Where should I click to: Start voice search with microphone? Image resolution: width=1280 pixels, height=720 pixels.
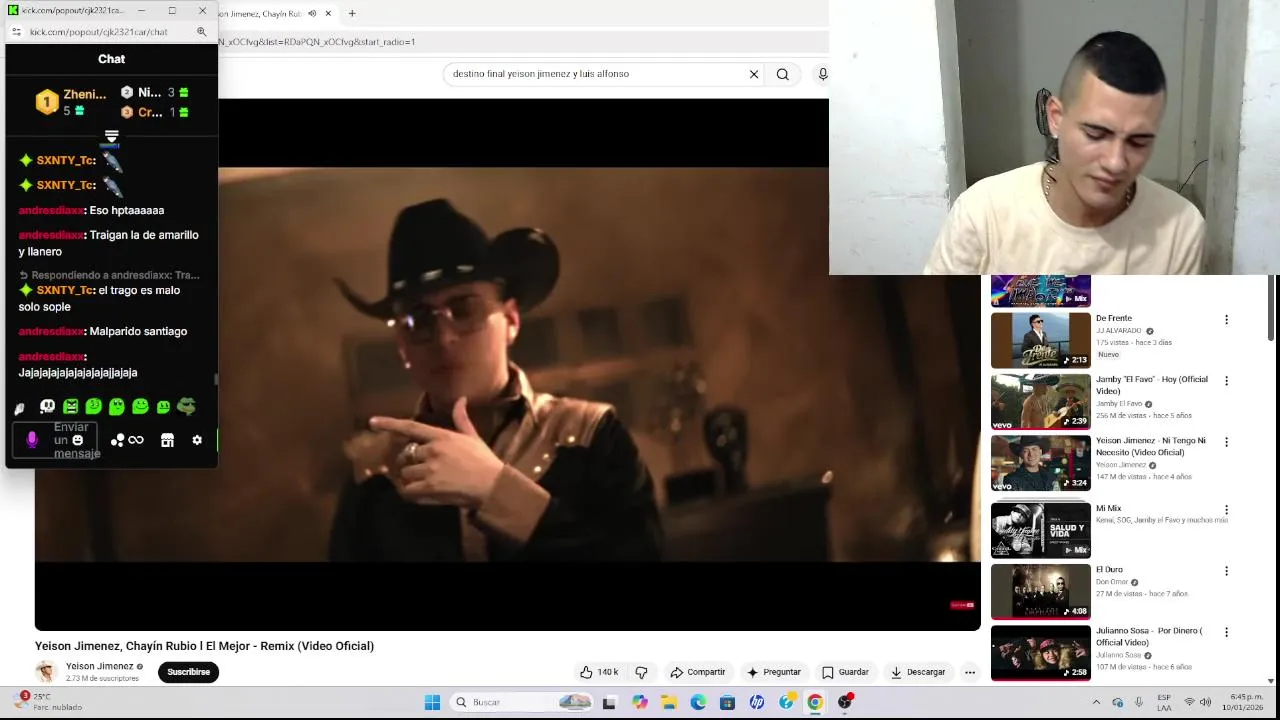822,74
